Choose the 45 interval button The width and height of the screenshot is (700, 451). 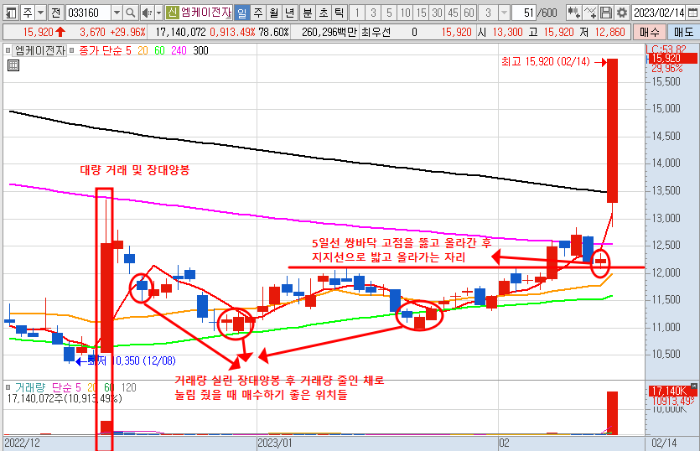tap(453, 13)
